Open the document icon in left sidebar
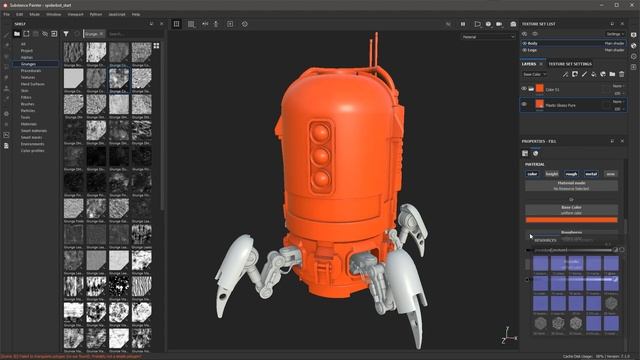The width and height of the screenshot is (640, 360). (x=6, y=146)
